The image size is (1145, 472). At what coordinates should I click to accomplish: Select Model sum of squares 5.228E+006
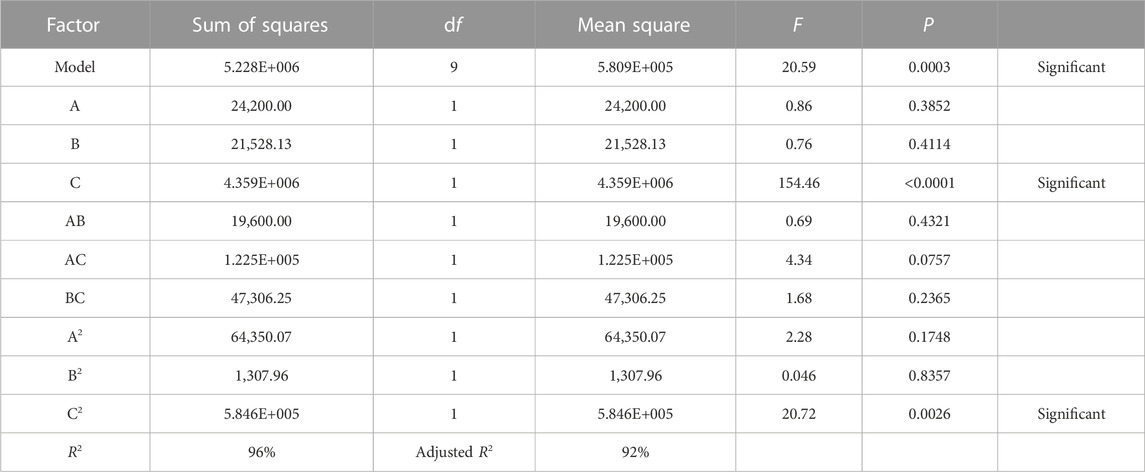pyautogui.click(x=261, y=68)
